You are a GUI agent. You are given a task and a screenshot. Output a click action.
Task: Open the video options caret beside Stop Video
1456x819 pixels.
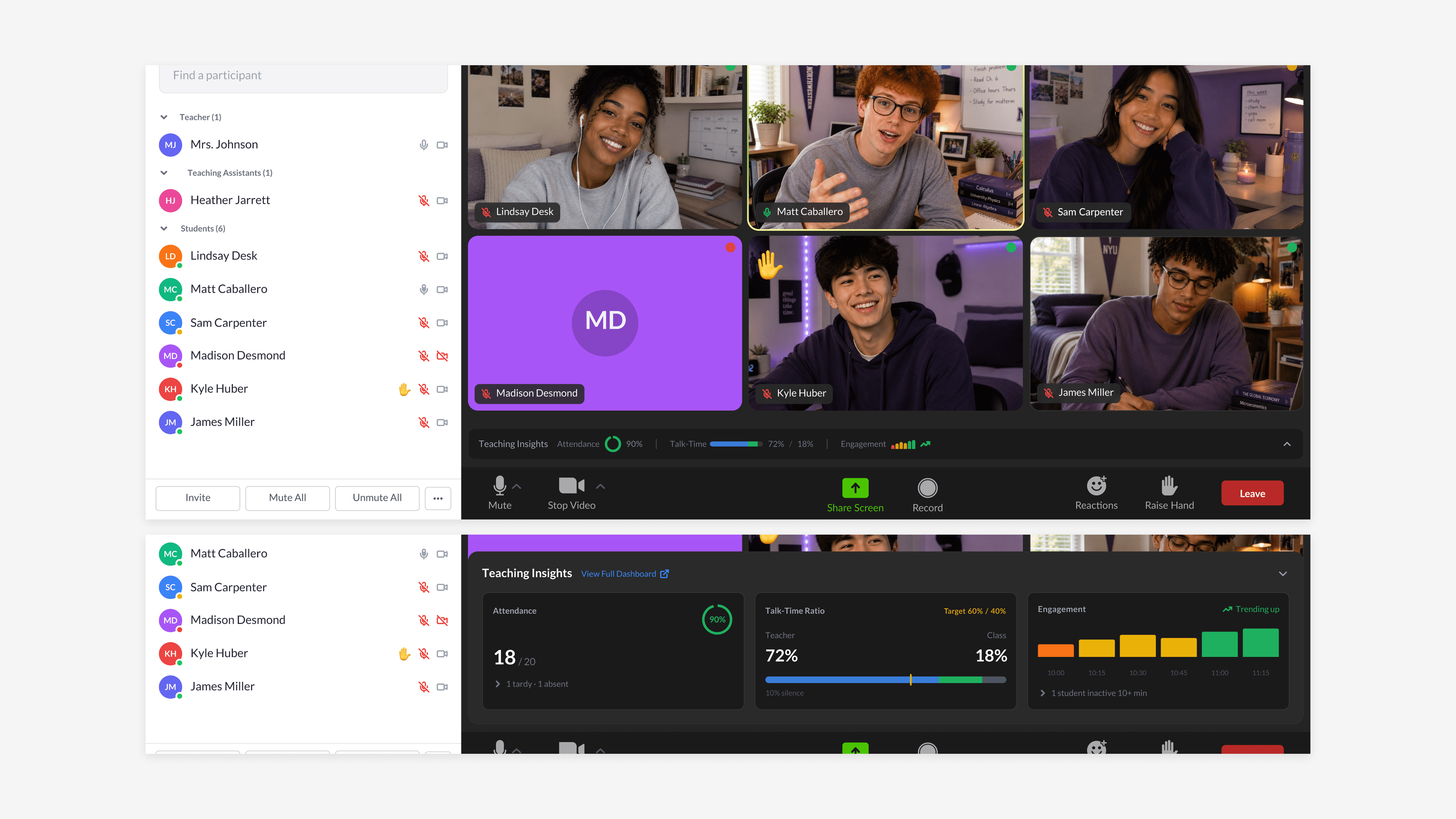pyautogui.click(x=600, y=487)
